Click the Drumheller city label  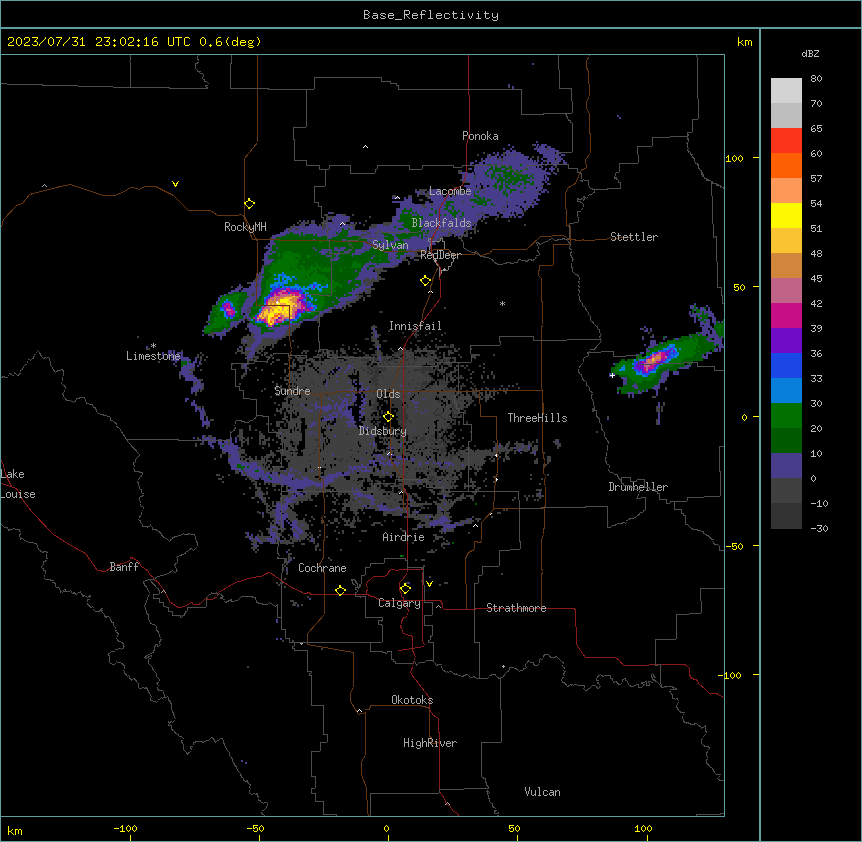(x=638, y=487)
